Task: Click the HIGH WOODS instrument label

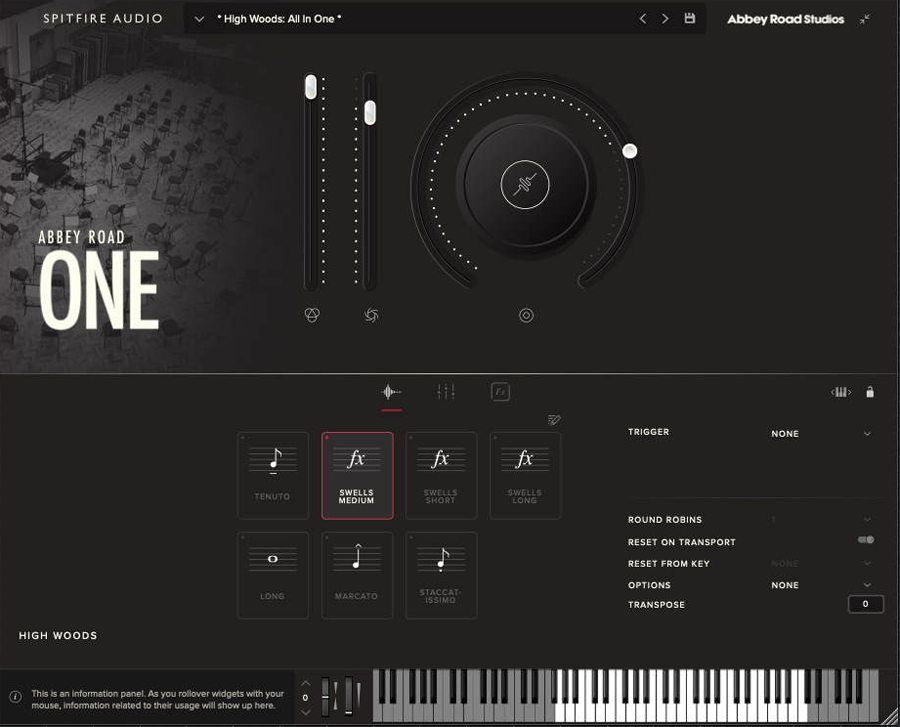Action: pyautogui.click(x=58, y=636)
